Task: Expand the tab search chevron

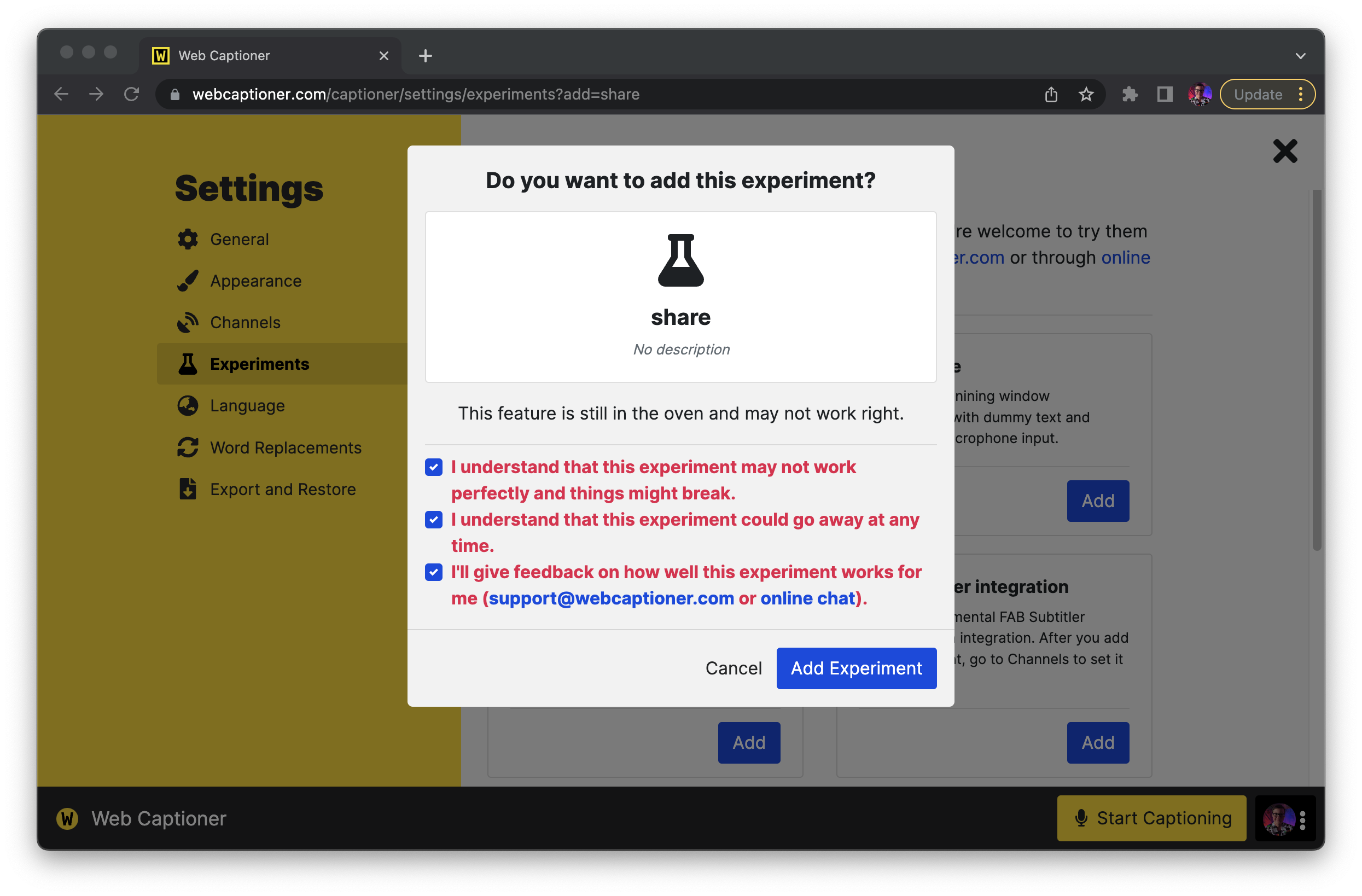Action: (x=1300, y=55)
